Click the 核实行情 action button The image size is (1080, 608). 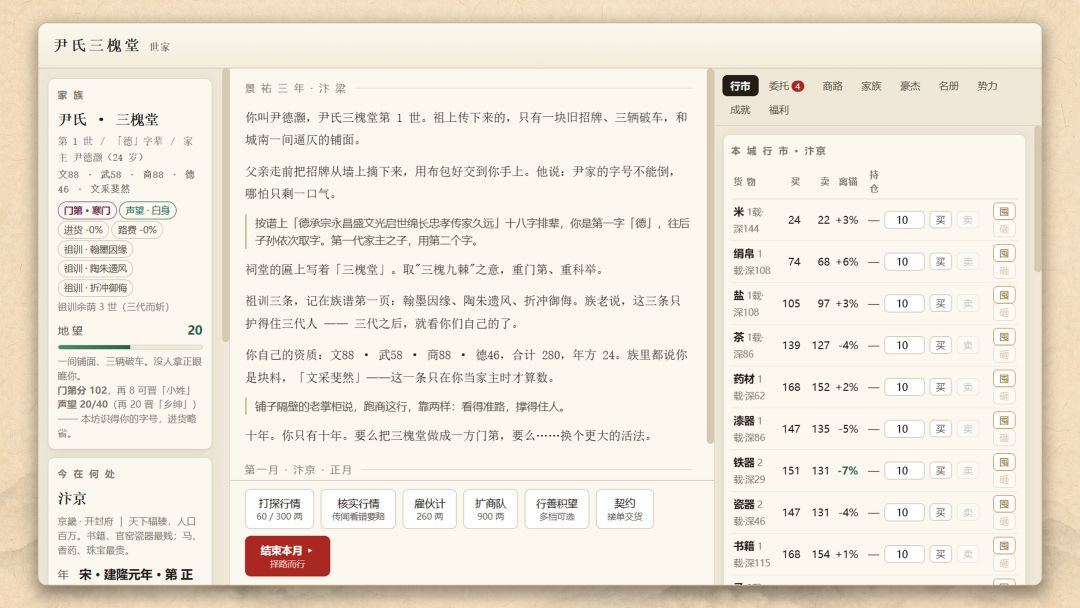click(358, 509)
